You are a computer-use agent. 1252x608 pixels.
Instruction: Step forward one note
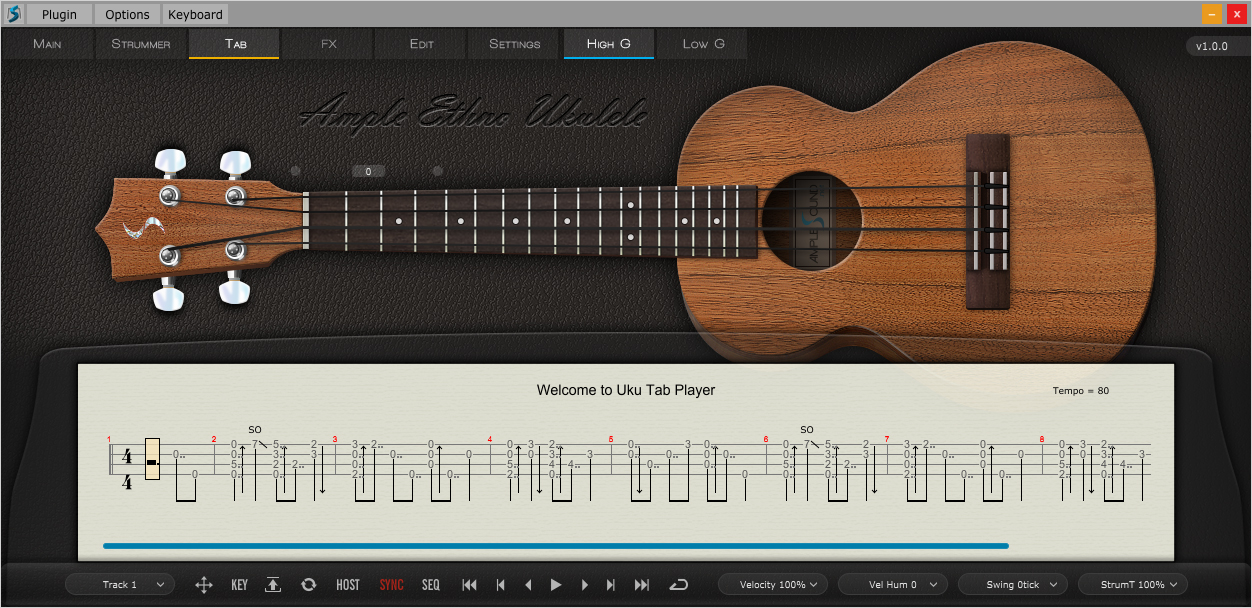pos(585,585)
